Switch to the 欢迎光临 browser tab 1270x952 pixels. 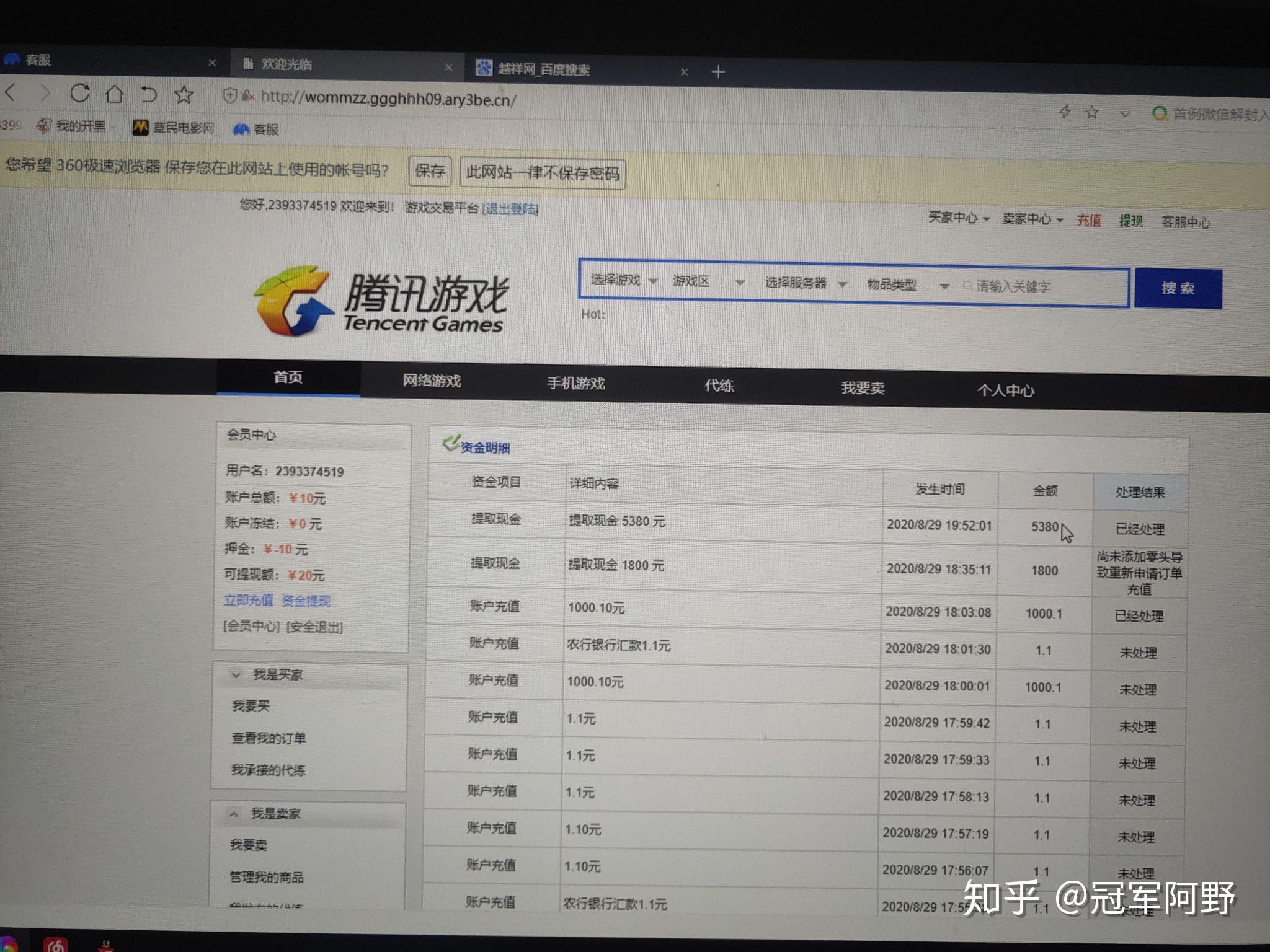287,63
